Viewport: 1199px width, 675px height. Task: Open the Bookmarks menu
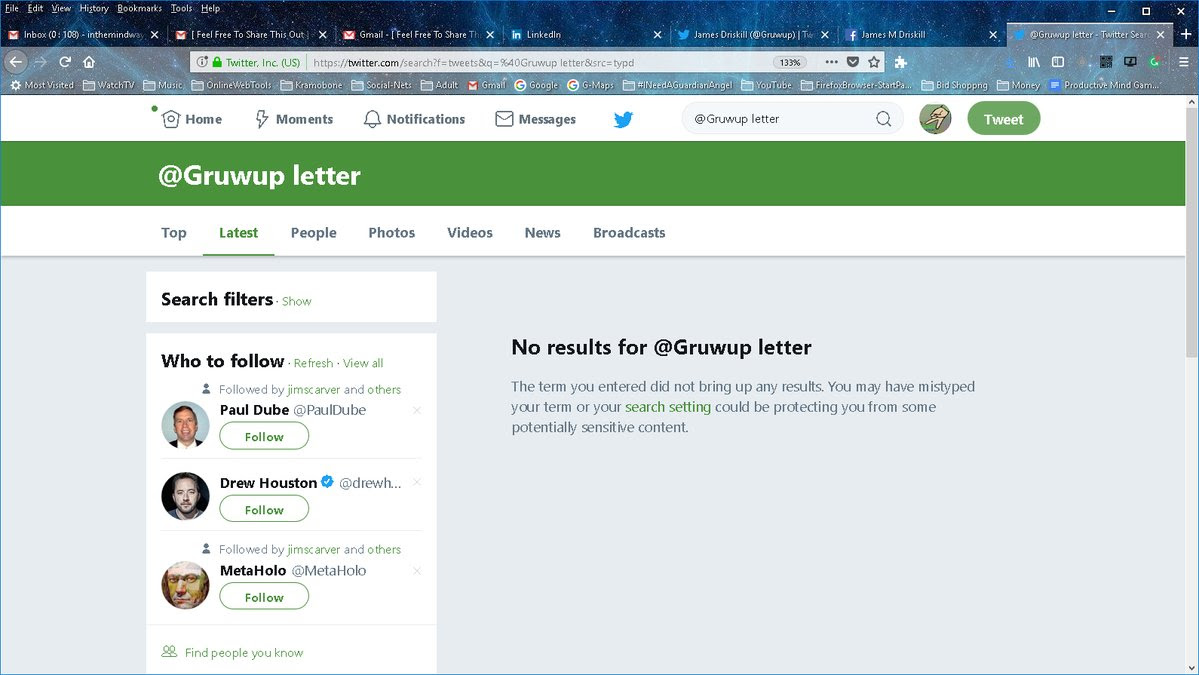(x=139, y=8)
